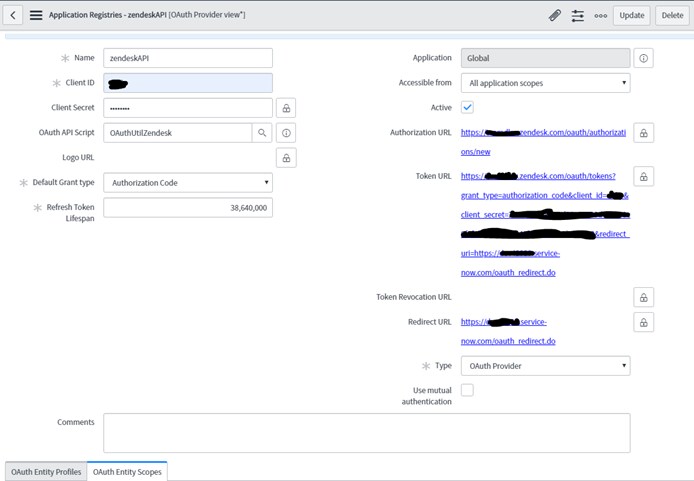Open the Redirect URL oauth_redirect.do link
This screenshot has width=694, height=481.
pyautogui.click(x=508, y=331)
